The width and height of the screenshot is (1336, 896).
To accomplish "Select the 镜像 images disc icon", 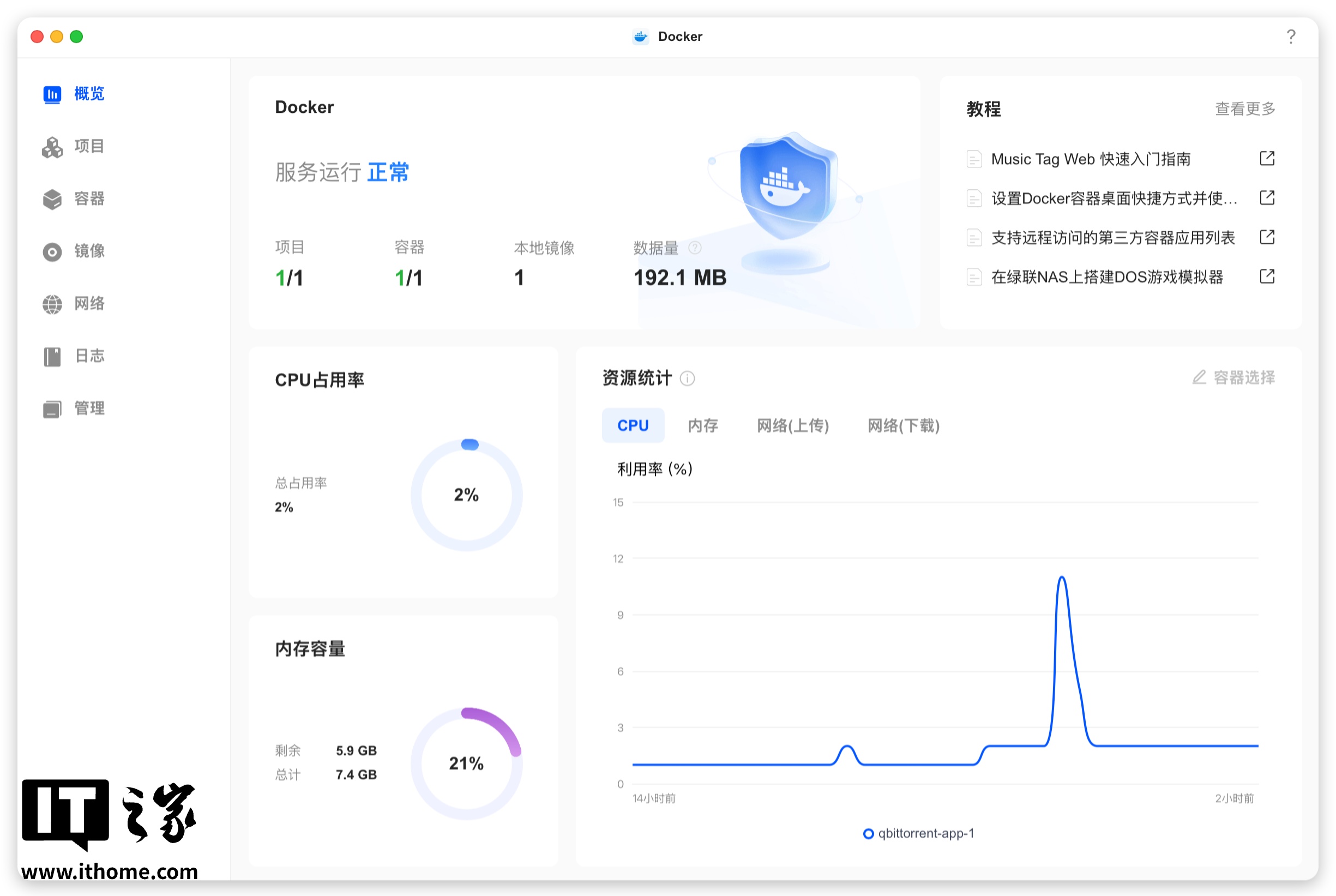I will (52, 252).
